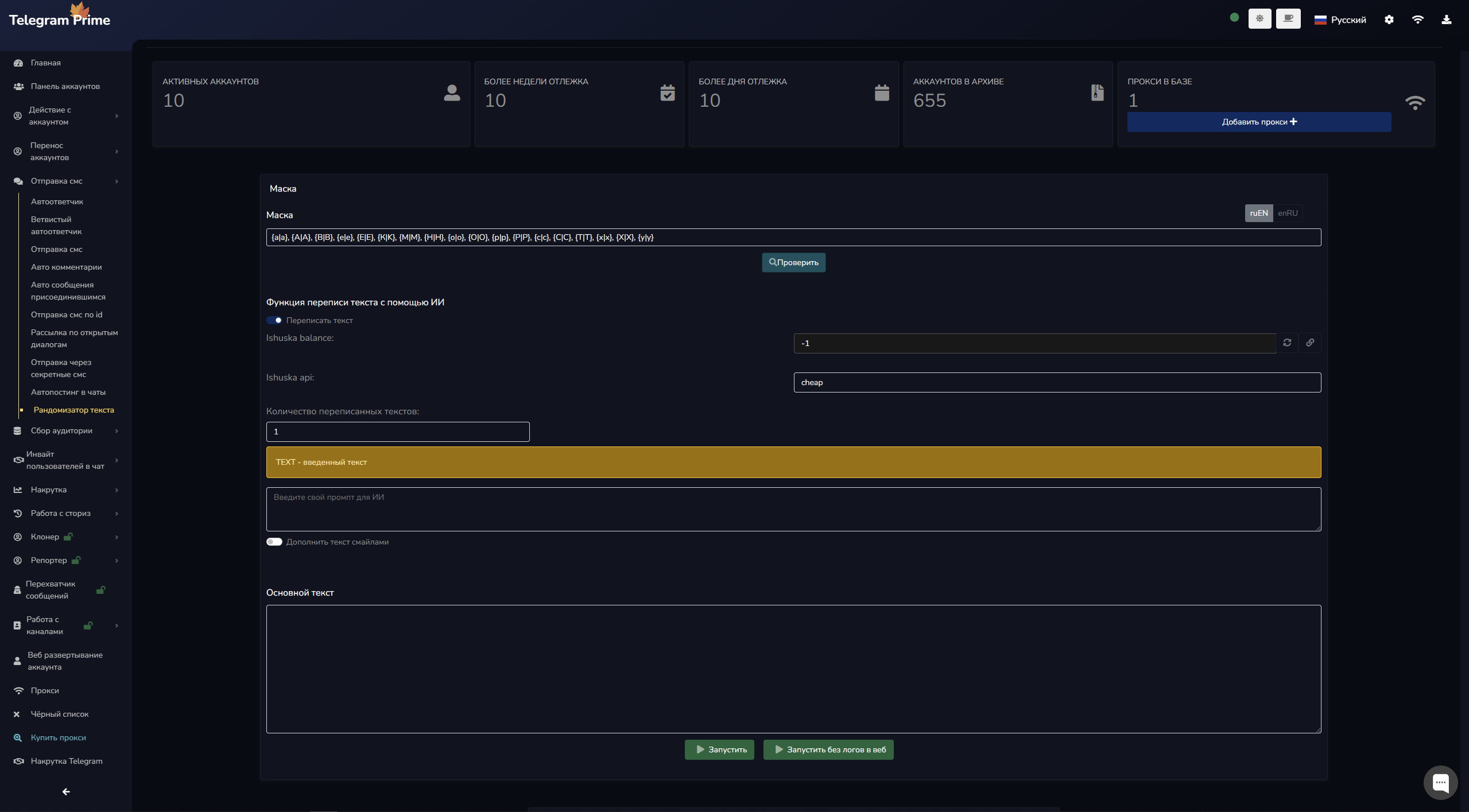
Task: Click Запустить без логов в веб
Action: point(828,749)
